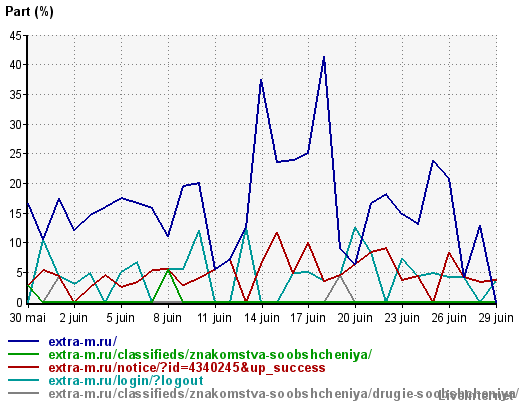Click the Part (%) axis title
Viewport: 520px width, 405px height.
(29, 12)
